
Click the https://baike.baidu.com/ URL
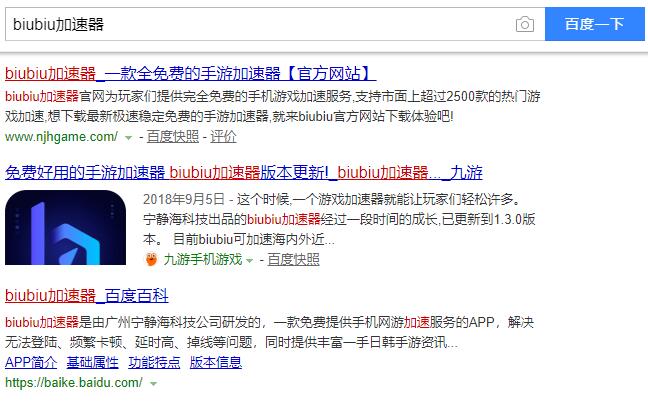[74, 382]
